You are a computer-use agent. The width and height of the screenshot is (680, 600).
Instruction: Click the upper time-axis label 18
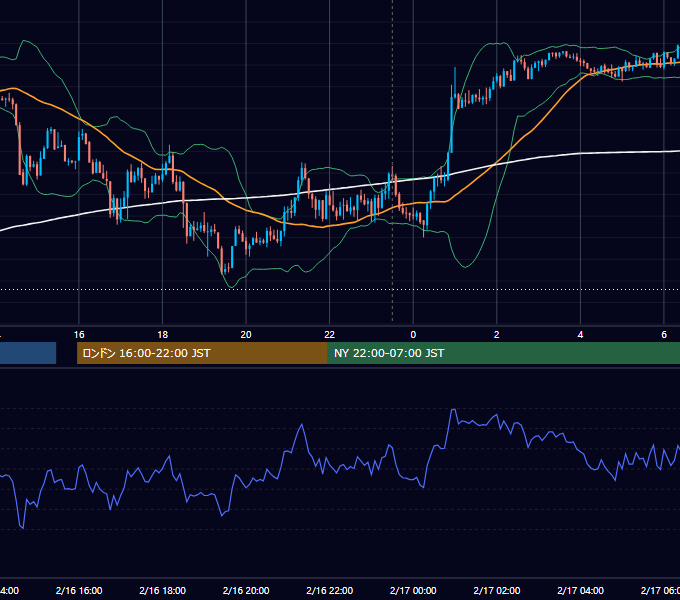click(163, 335)
